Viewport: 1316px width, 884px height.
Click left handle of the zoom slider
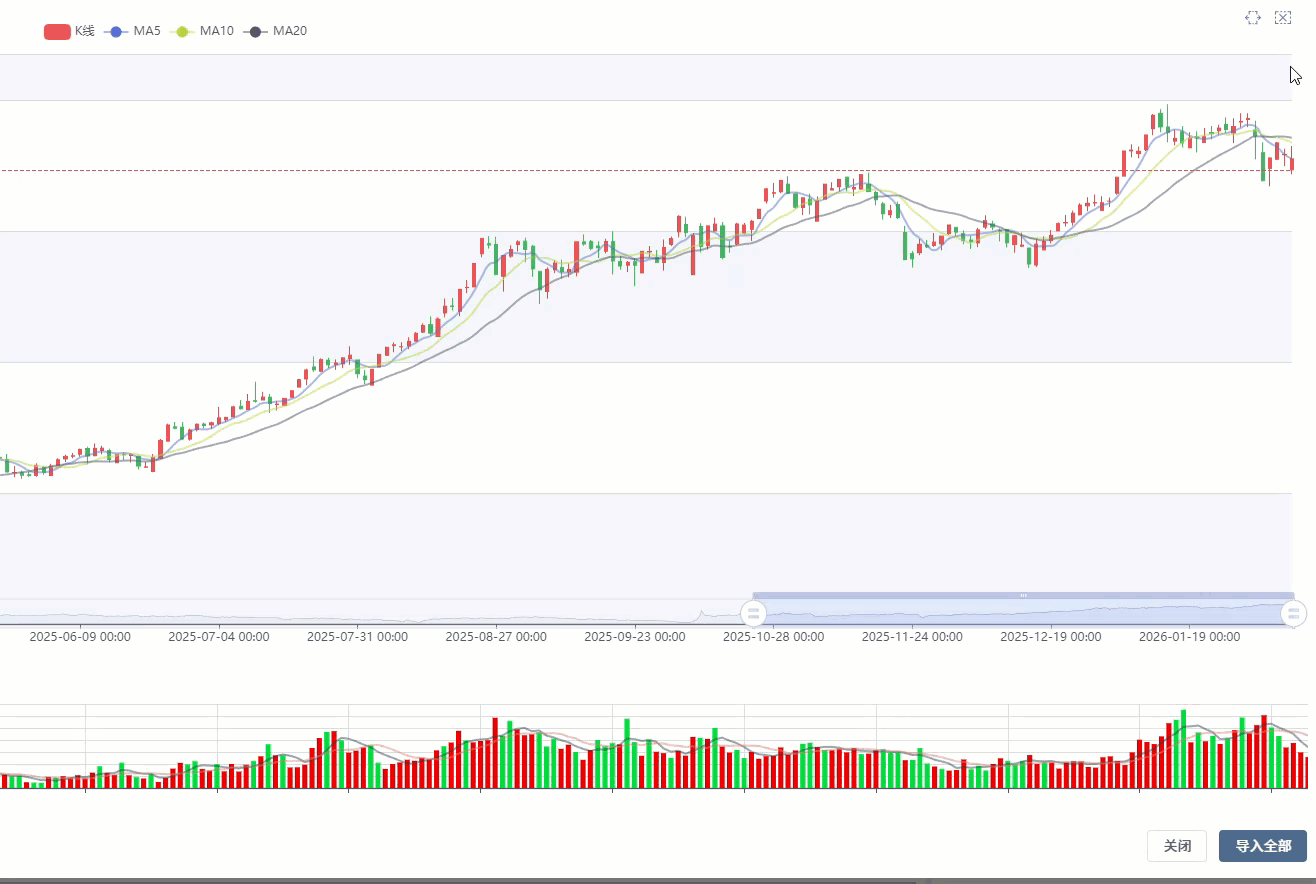(752, 613)
